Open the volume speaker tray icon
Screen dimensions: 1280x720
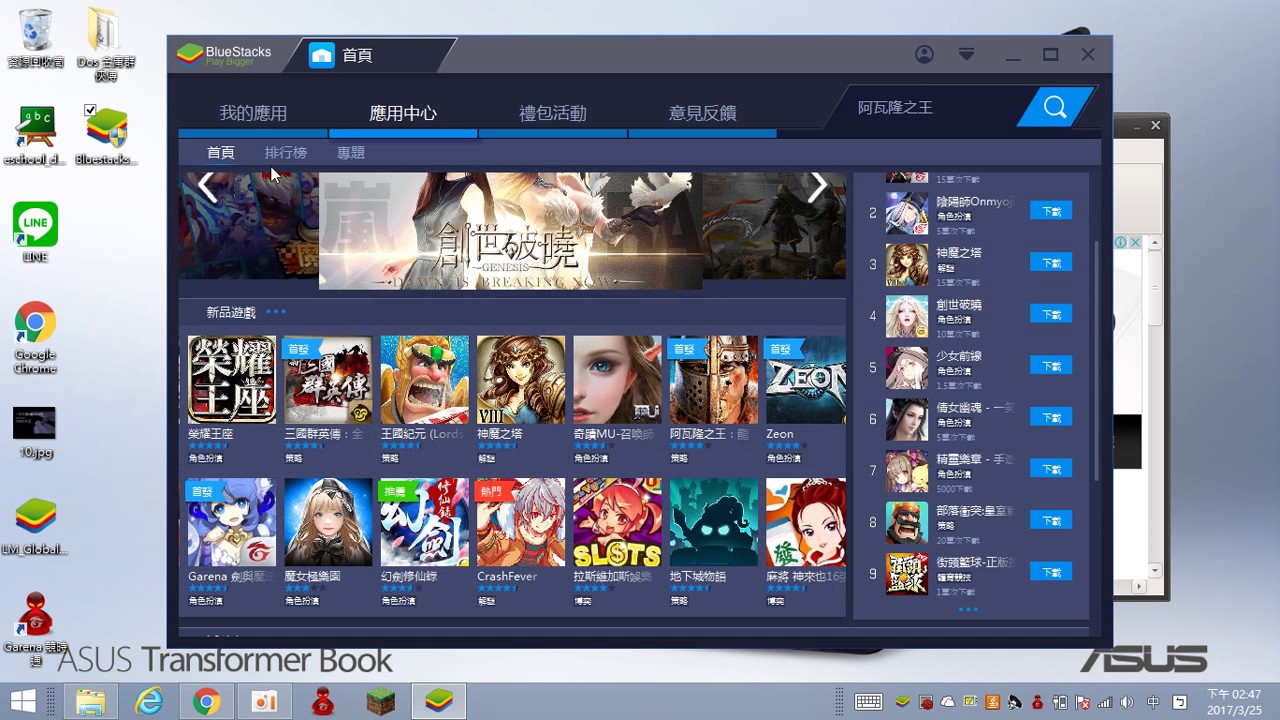(1127, 702)
